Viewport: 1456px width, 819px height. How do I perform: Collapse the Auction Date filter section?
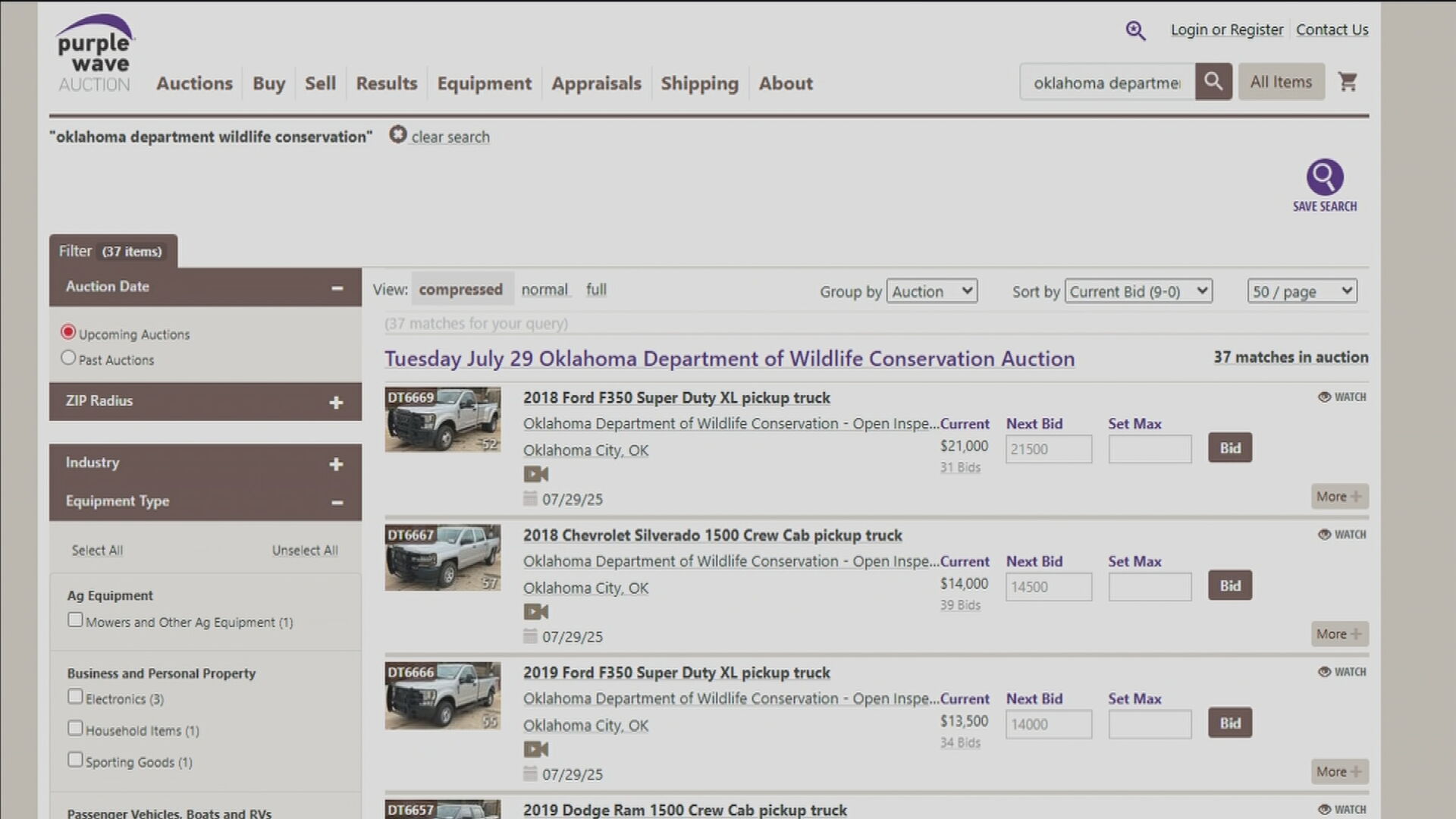[x=337, y=287]
